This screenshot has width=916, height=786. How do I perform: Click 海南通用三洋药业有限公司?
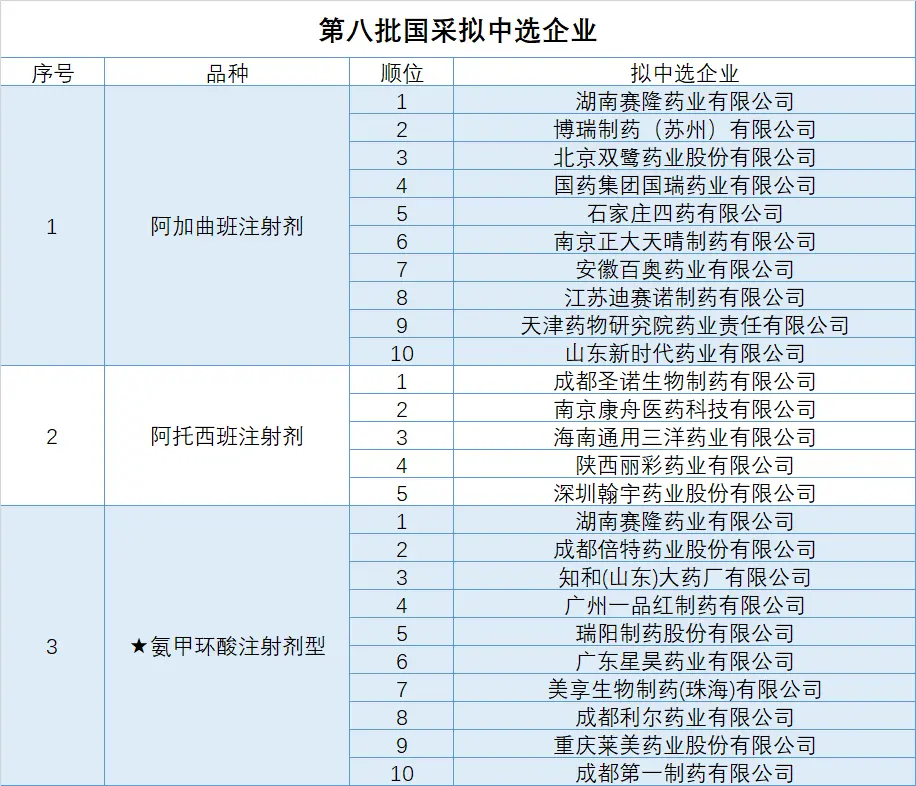pos(685,438)
